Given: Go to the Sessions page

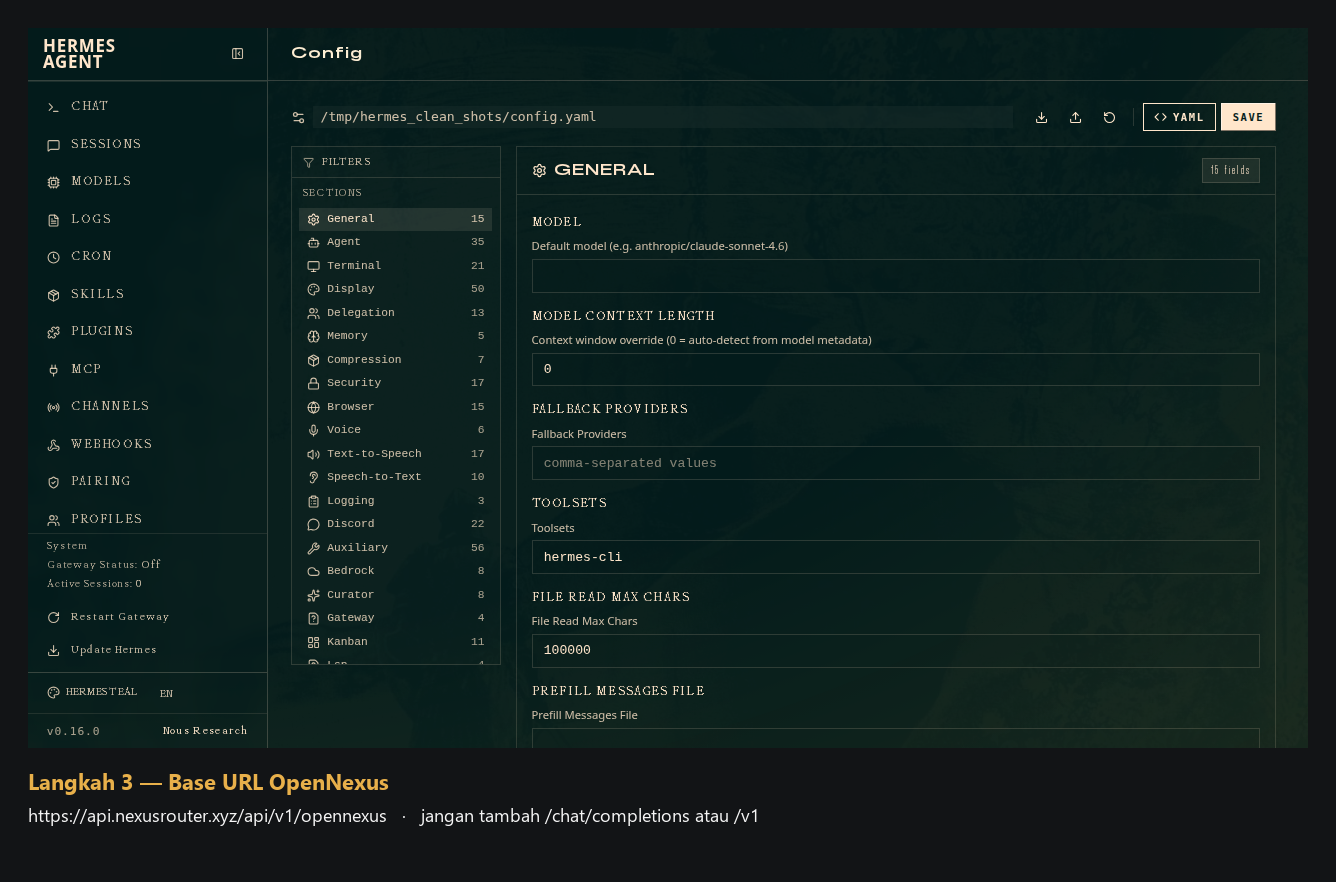Looking at the screenshot, I should 147,144.
